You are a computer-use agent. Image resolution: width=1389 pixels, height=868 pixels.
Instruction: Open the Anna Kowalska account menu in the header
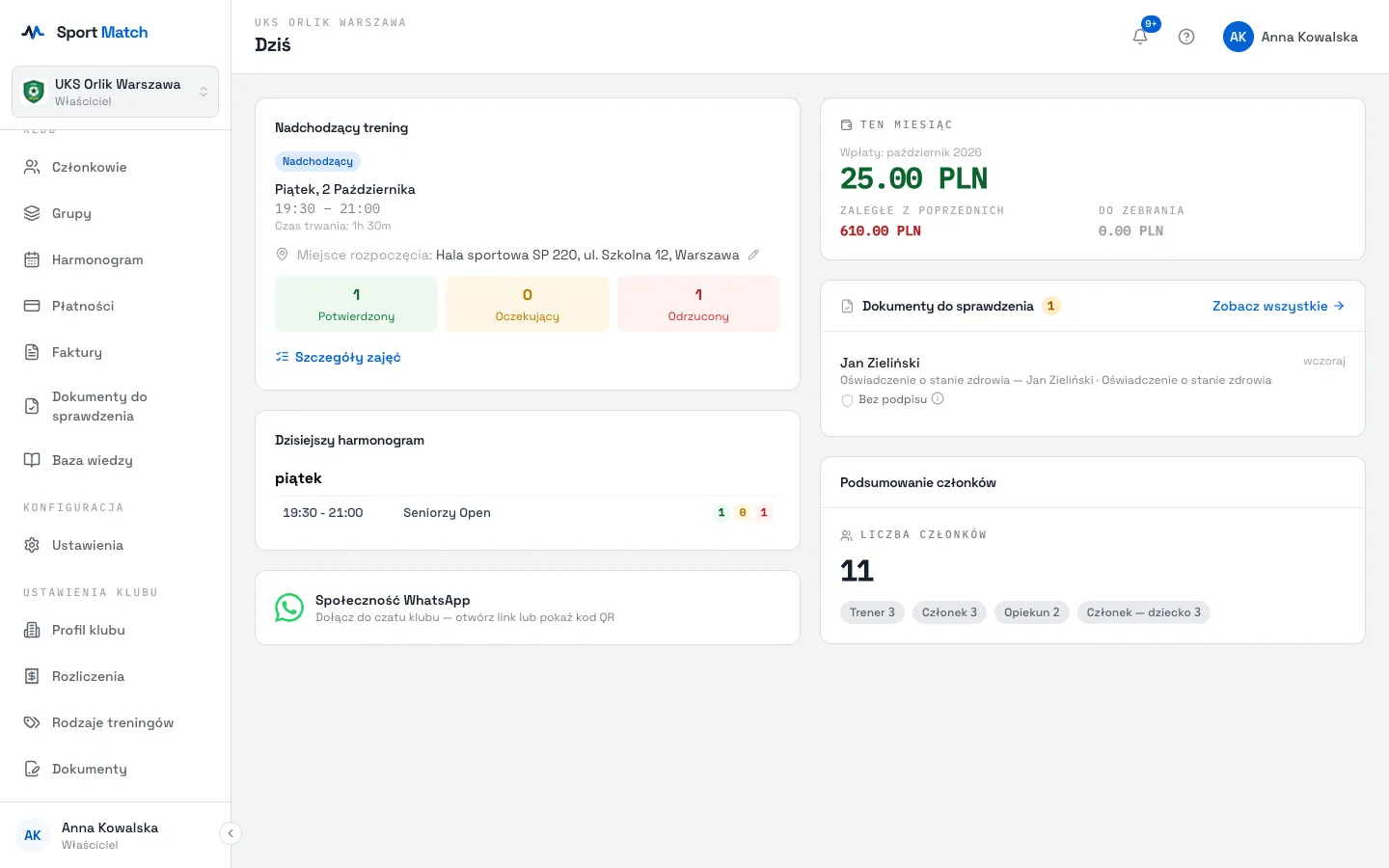tap(1291, 37)
